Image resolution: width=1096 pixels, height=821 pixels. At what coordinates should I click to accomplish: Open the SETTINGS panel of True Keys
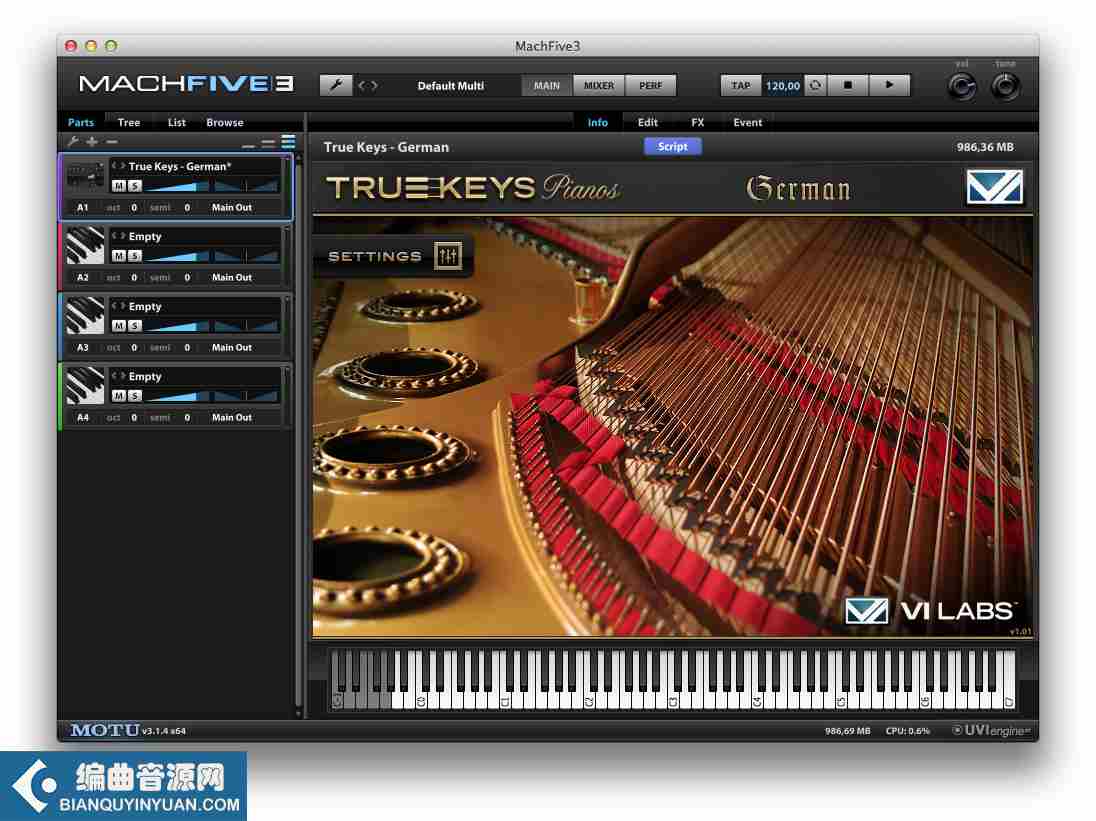[x=394, y=256]
